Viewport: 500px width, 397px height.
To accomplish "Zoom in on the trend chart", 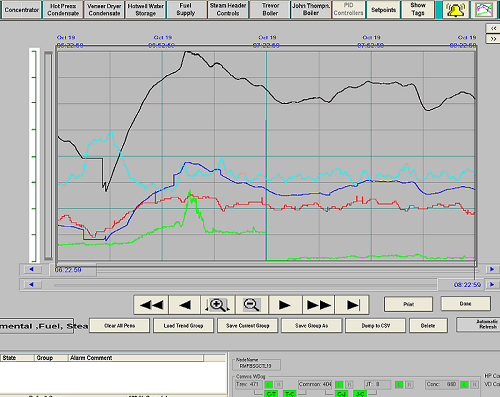I will point(218,305).
